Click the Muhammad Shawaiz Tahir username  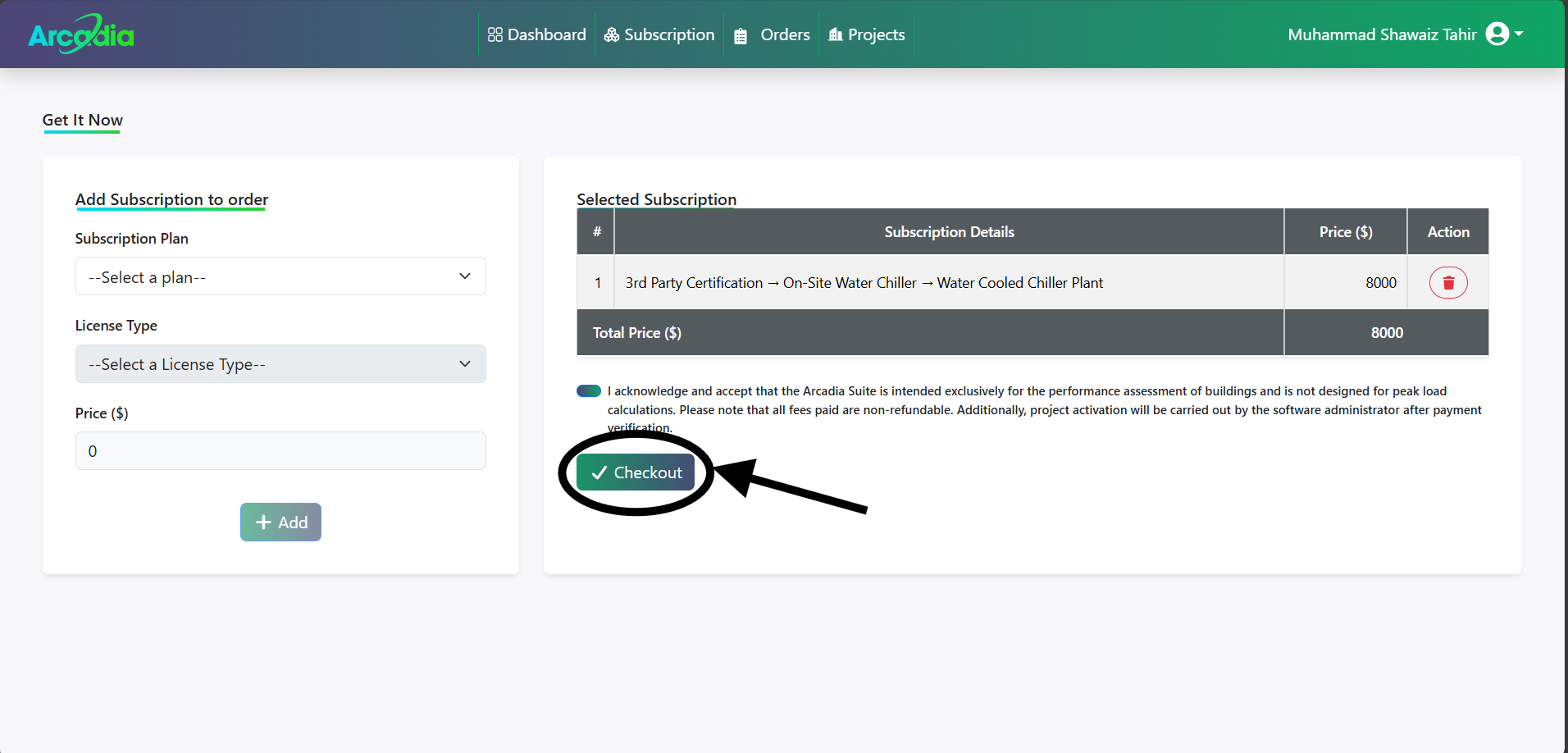click(x=1382, y=34)
